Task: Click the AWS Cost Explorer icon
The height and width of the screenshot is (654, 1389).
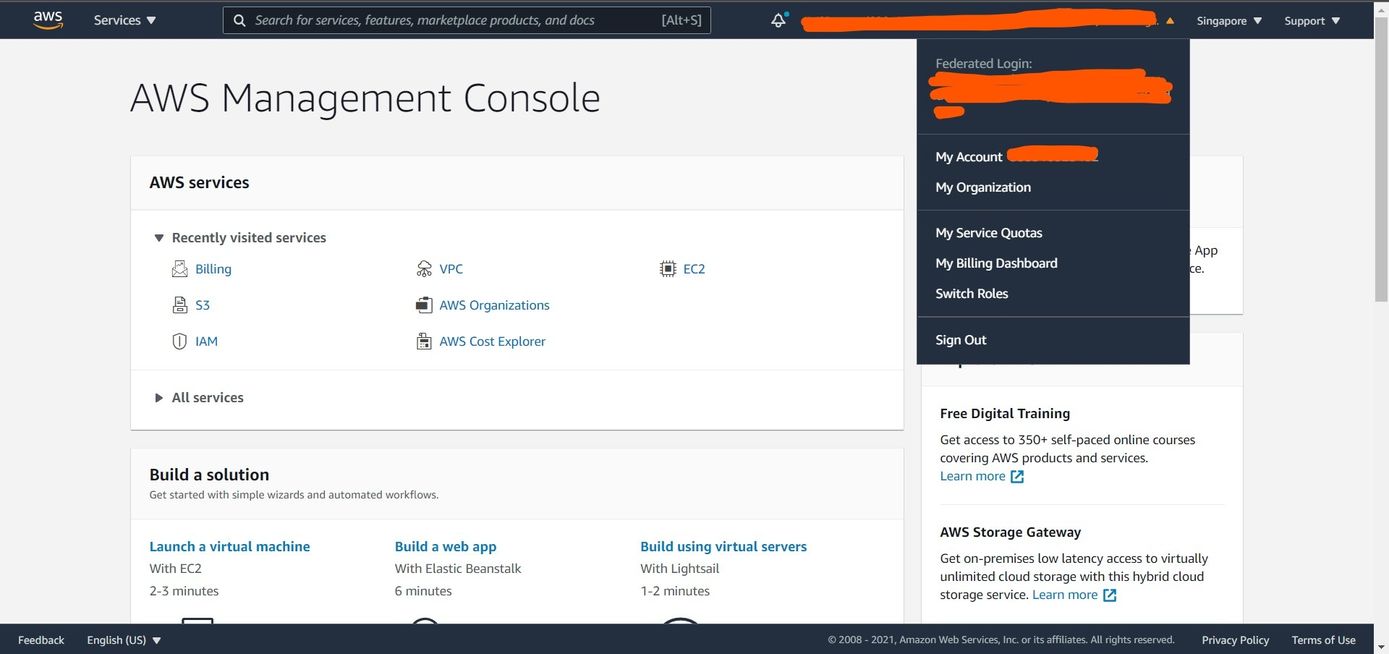Action: (x=424, y=341)
